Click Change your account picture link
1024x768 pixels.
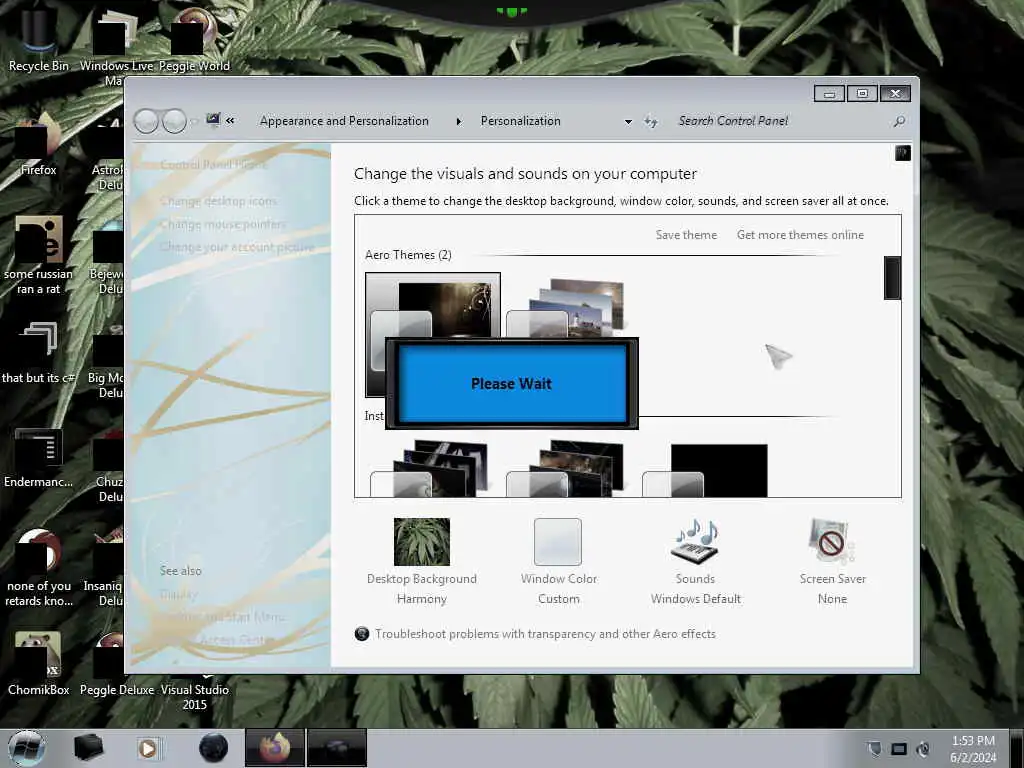(x=237, y=248)
